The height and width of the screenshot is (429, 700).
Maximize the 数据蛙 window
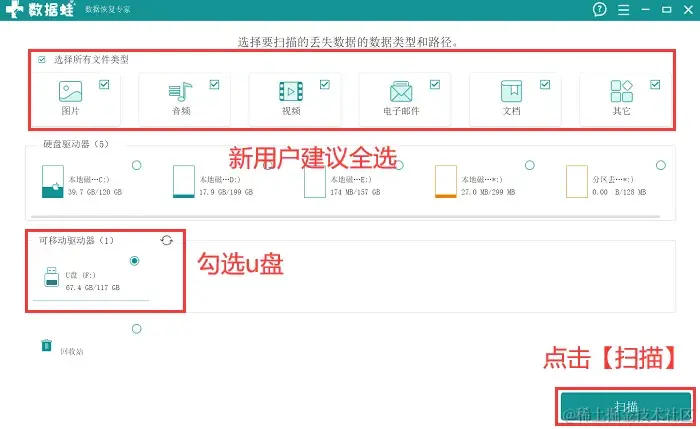[667, 9]
